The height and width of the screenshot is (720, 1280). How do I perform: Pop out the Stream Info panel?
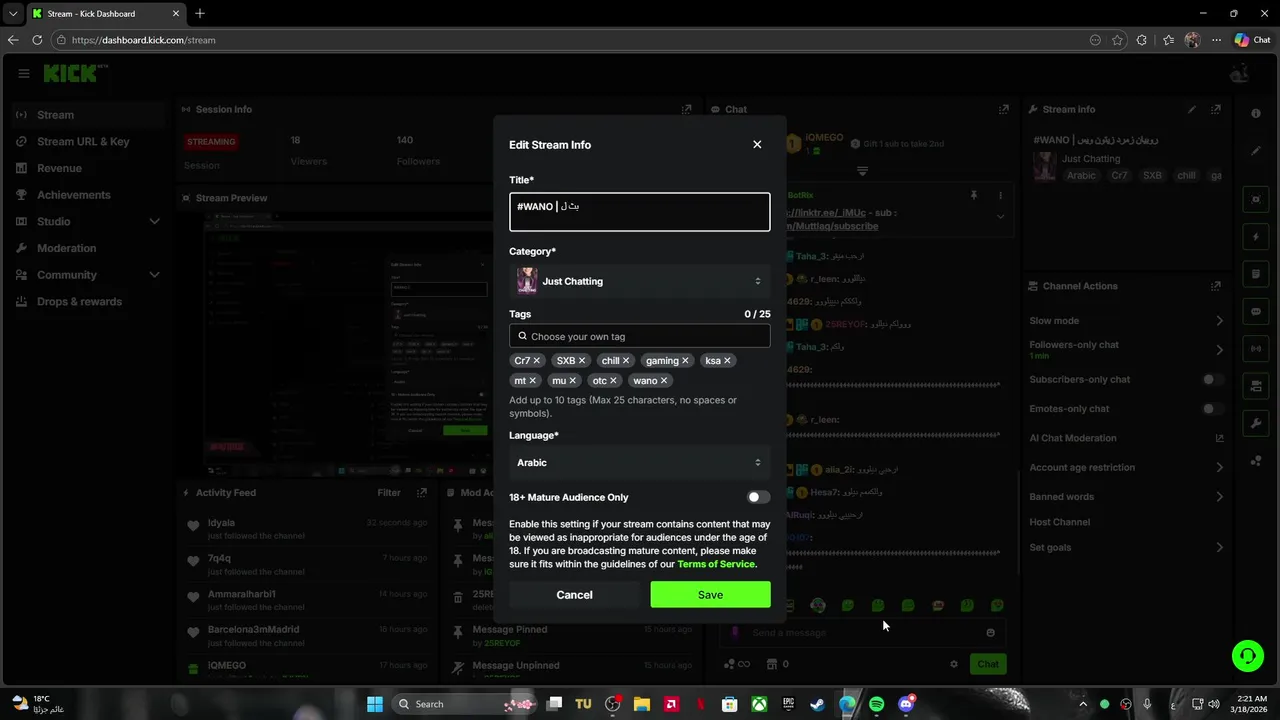1216,109
